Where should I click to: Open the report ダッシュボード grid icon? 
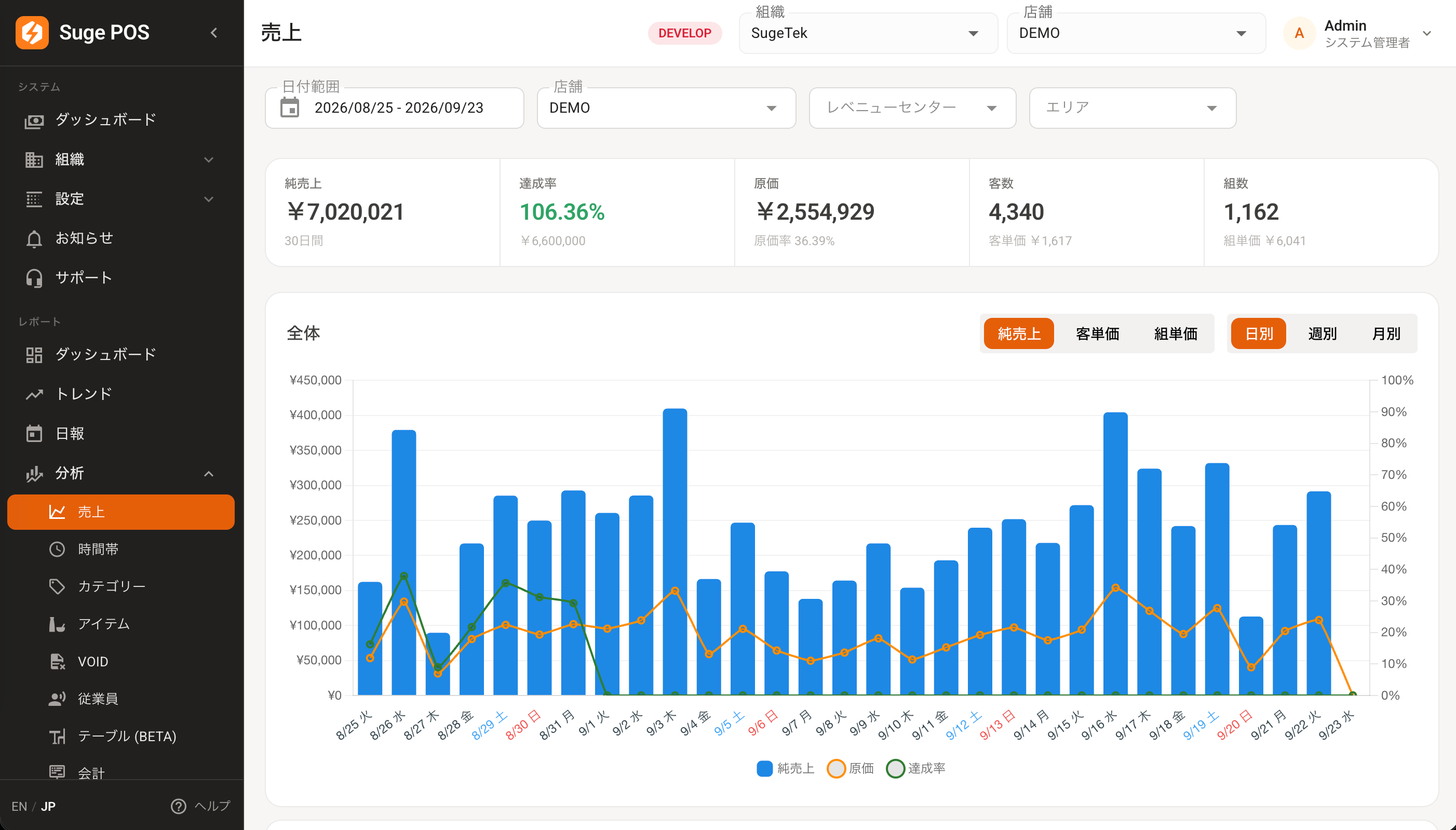[x=34, y=355]
